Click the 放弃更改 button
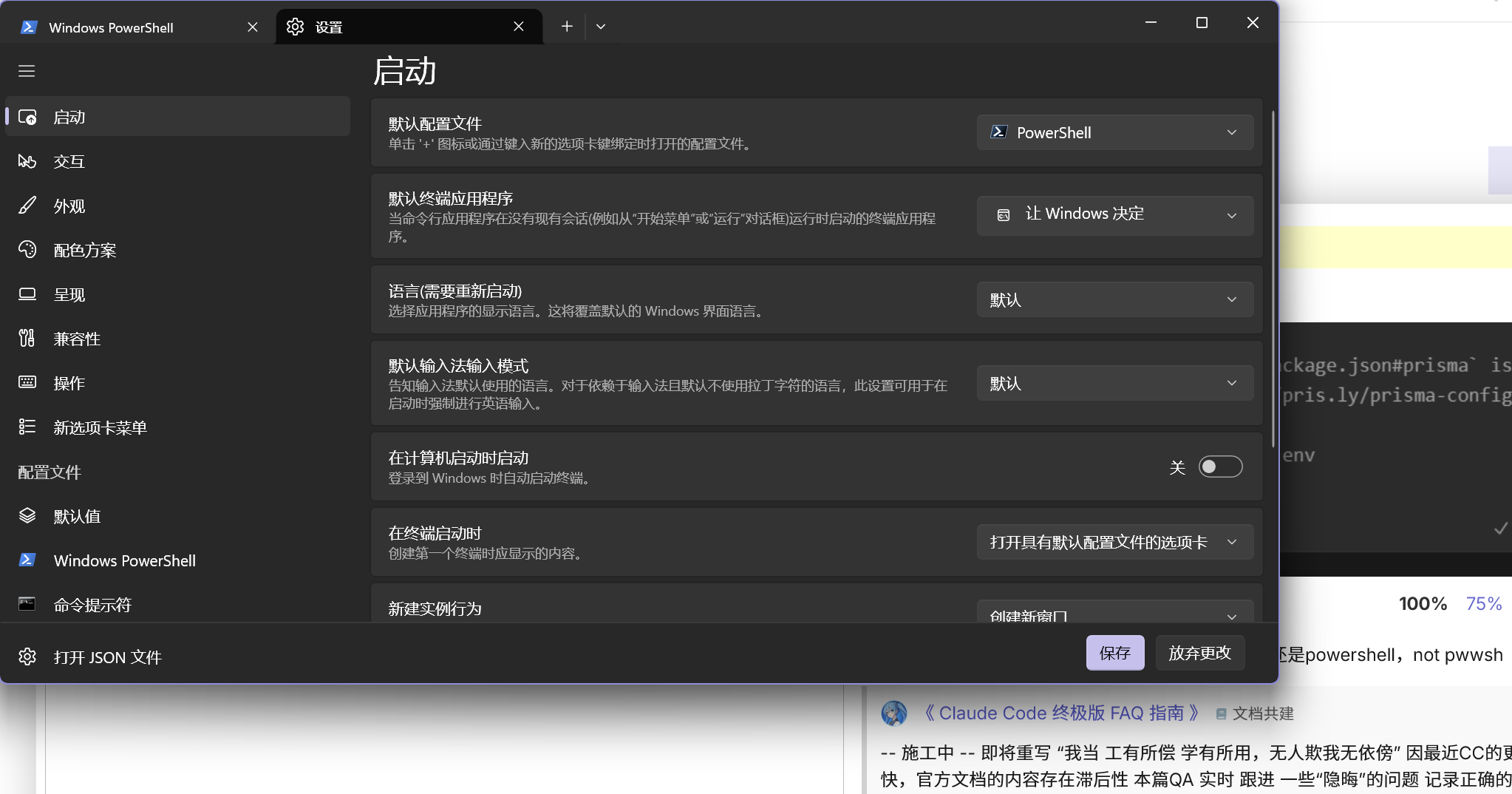1512x794 pixels. 1199,653
